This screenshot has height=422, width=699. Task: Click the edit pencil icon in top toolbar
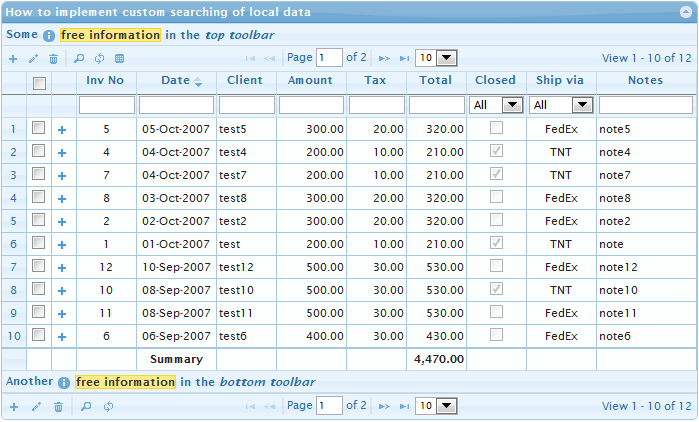35,59
